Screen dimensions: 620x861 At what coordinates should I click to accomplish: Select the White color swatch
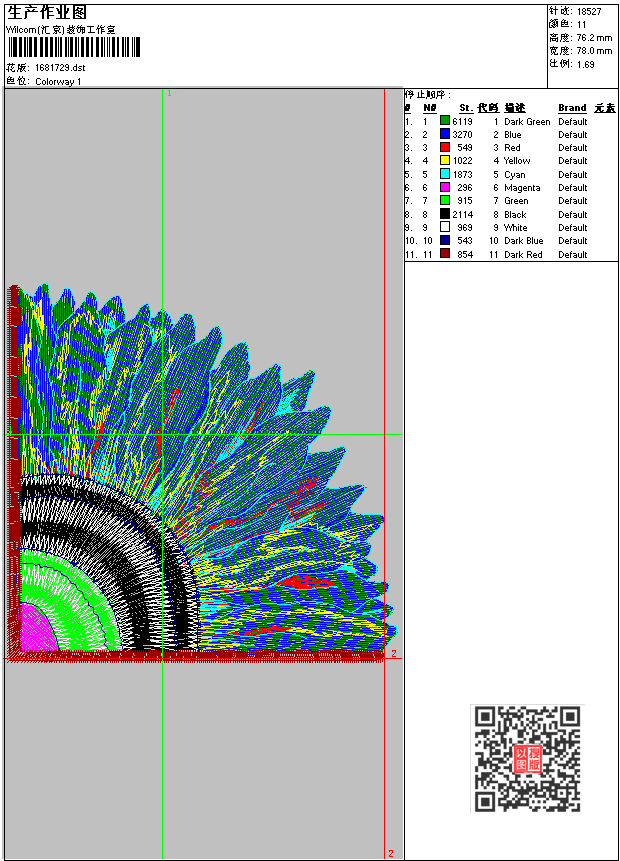coord(445,227)
